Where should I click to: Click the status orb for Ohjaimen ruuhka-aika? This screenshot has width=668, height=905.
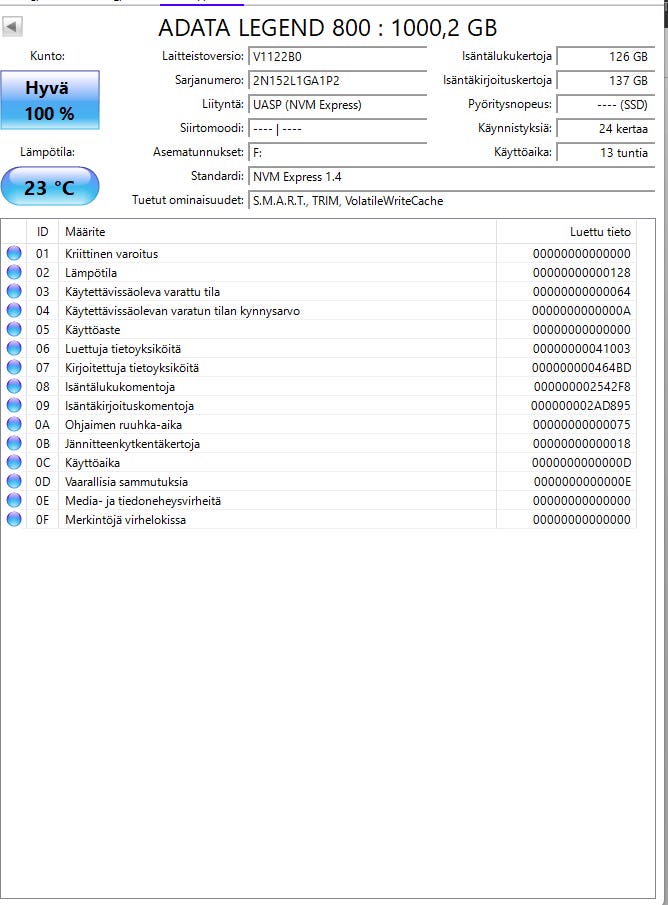14,424
